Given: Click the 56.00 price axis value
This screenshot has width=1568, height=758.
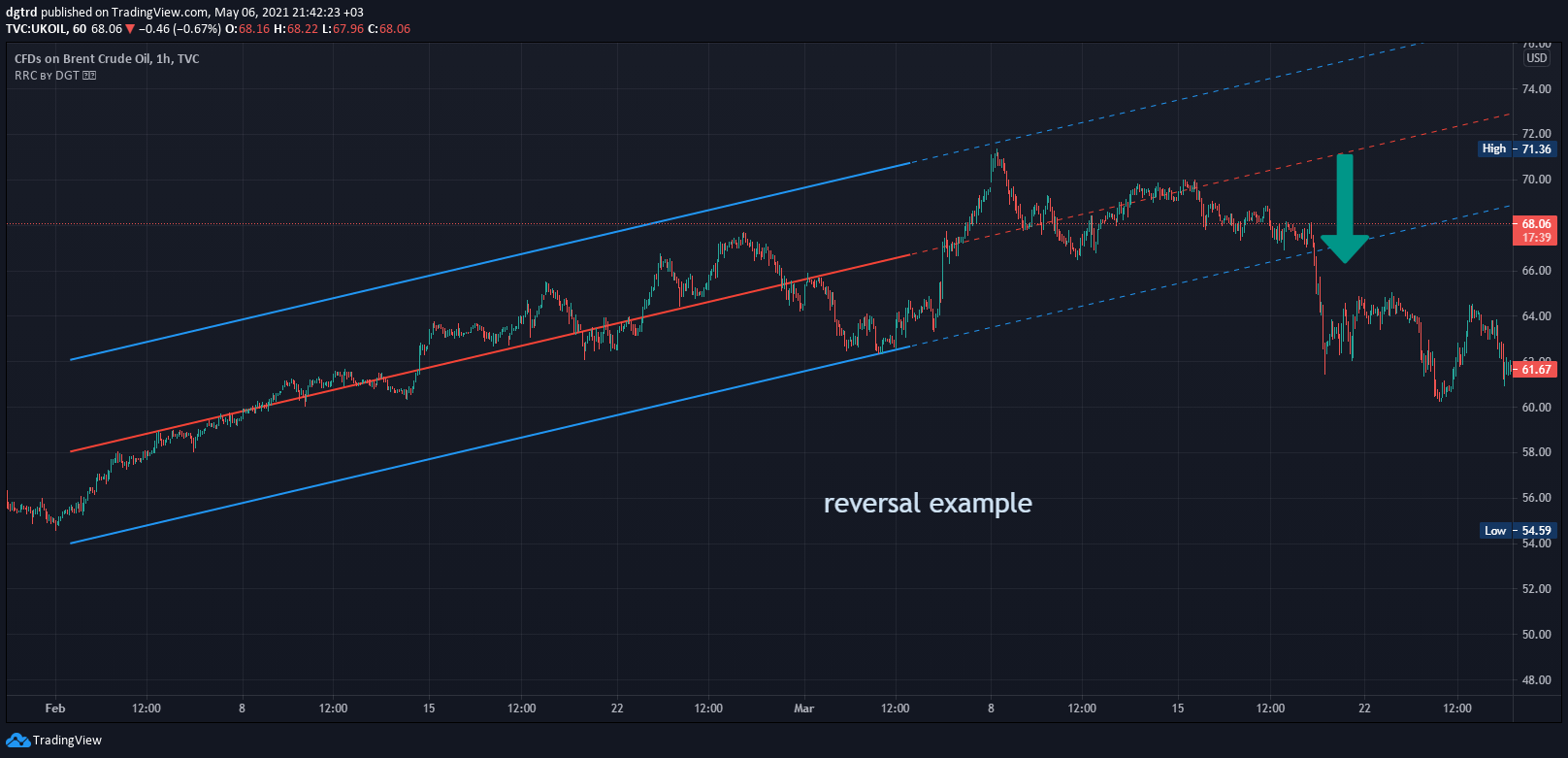Looking at the screenshot, I should pyautogui.click(x=1536, y=498).
